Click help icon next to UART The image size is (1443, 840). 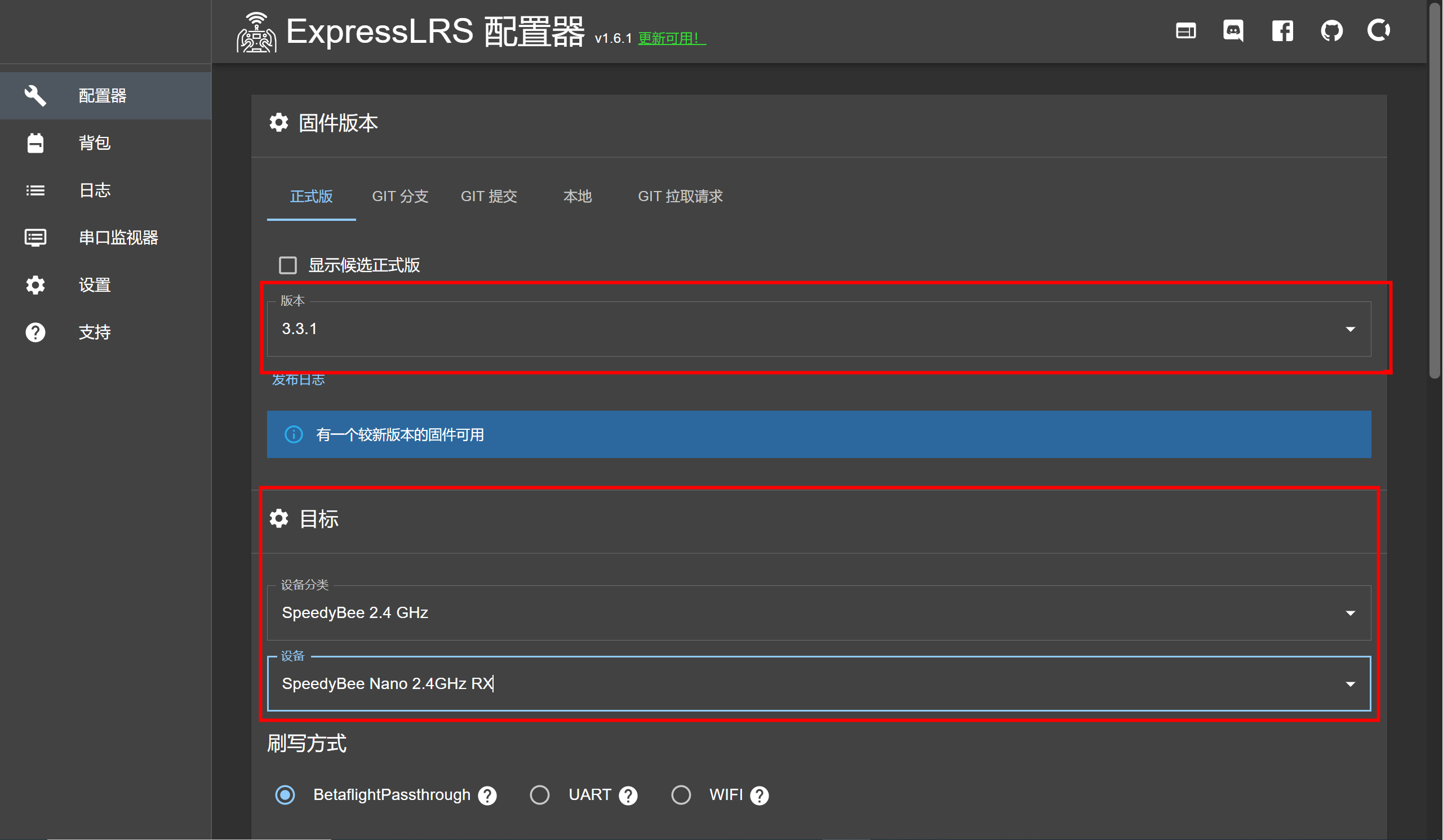pos(628,795)
